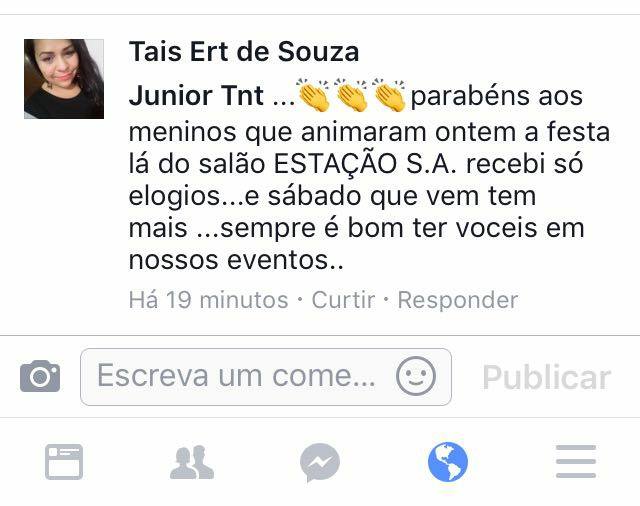Open the tagged Junior Tnt profile link

click(196, 95)
